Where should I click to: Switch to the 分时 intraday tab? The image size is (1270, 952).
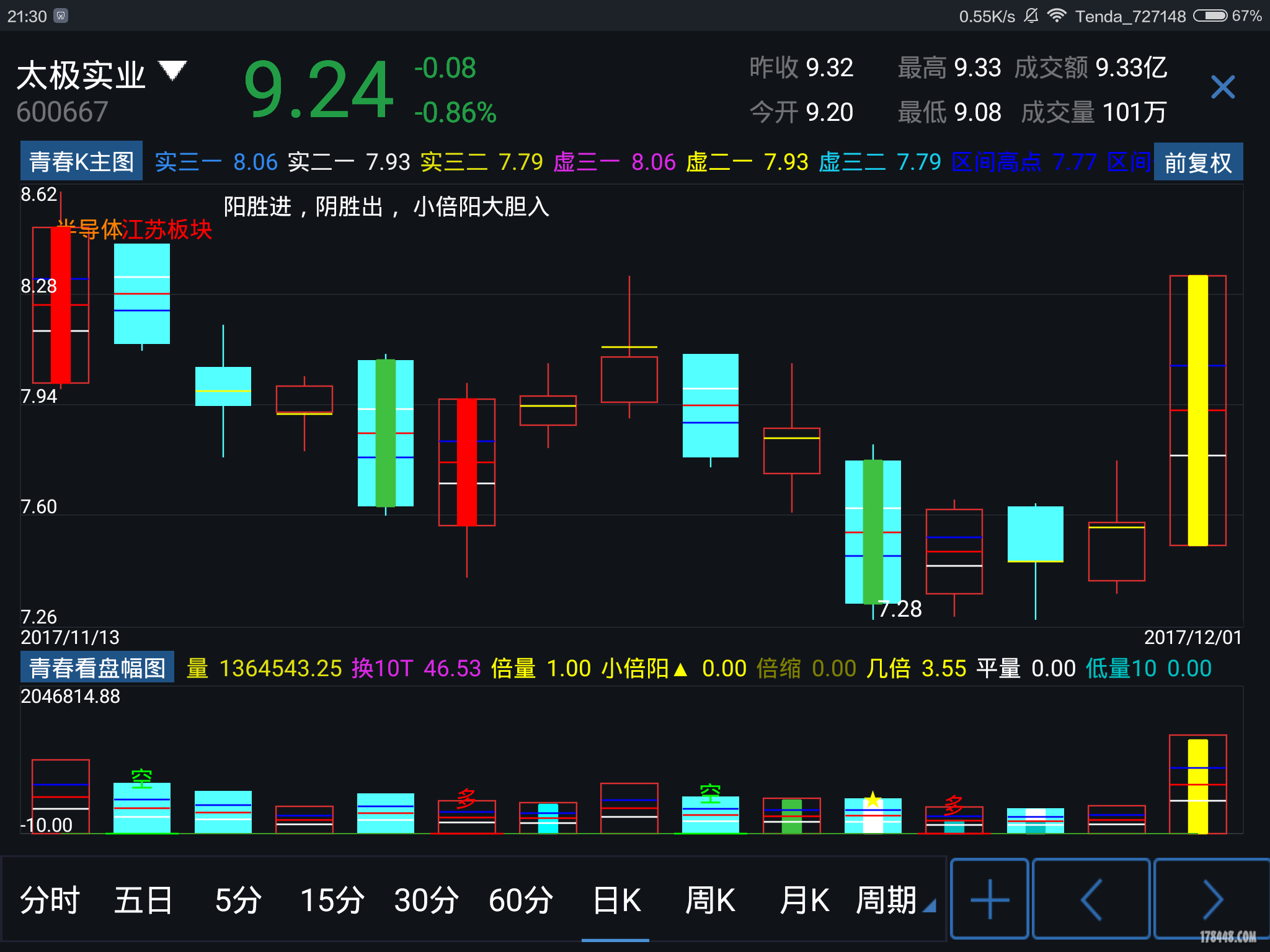tap(50, 900)
